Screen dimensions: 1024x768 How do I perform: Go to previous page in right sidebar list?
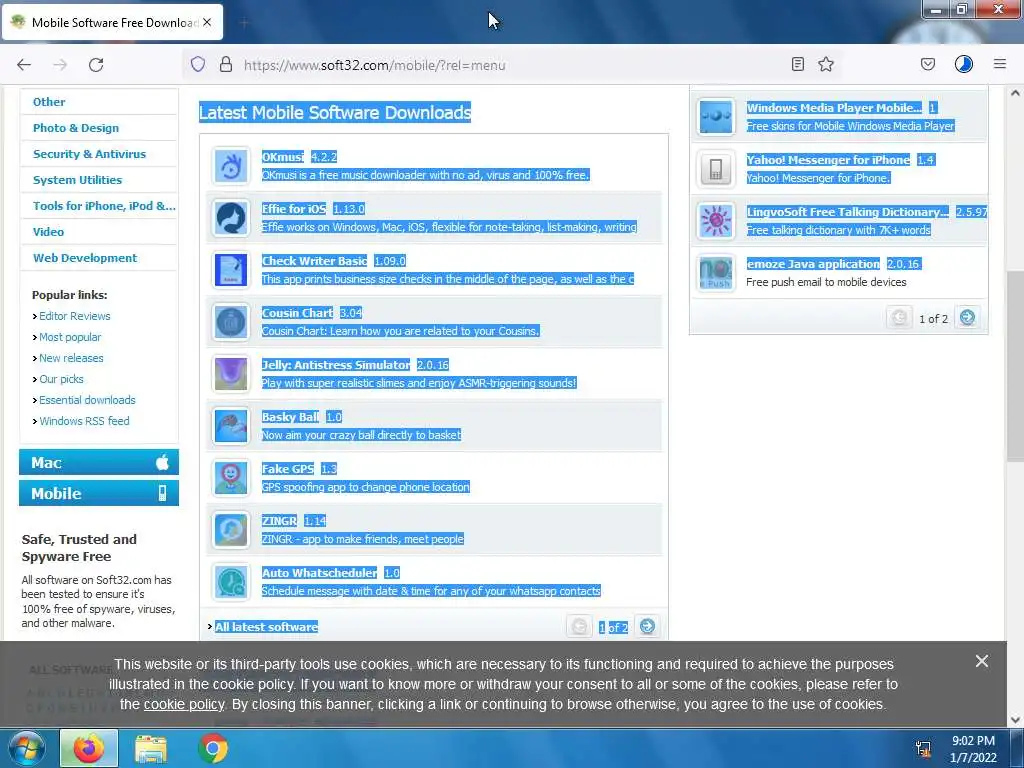(899, 317)
